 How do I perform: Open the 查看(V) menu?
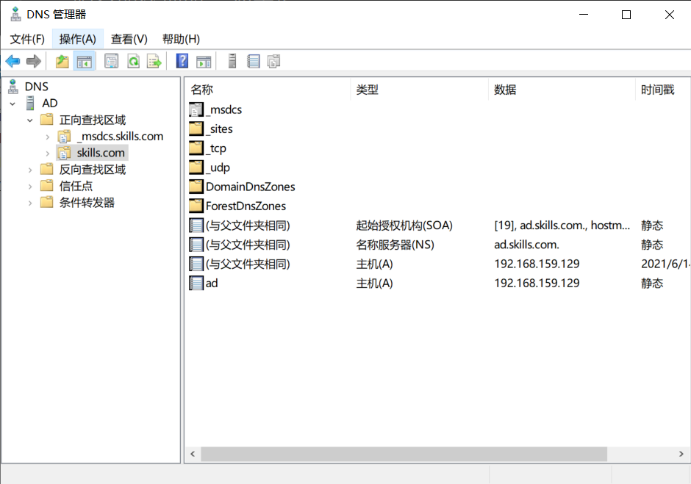click(129, 39)
